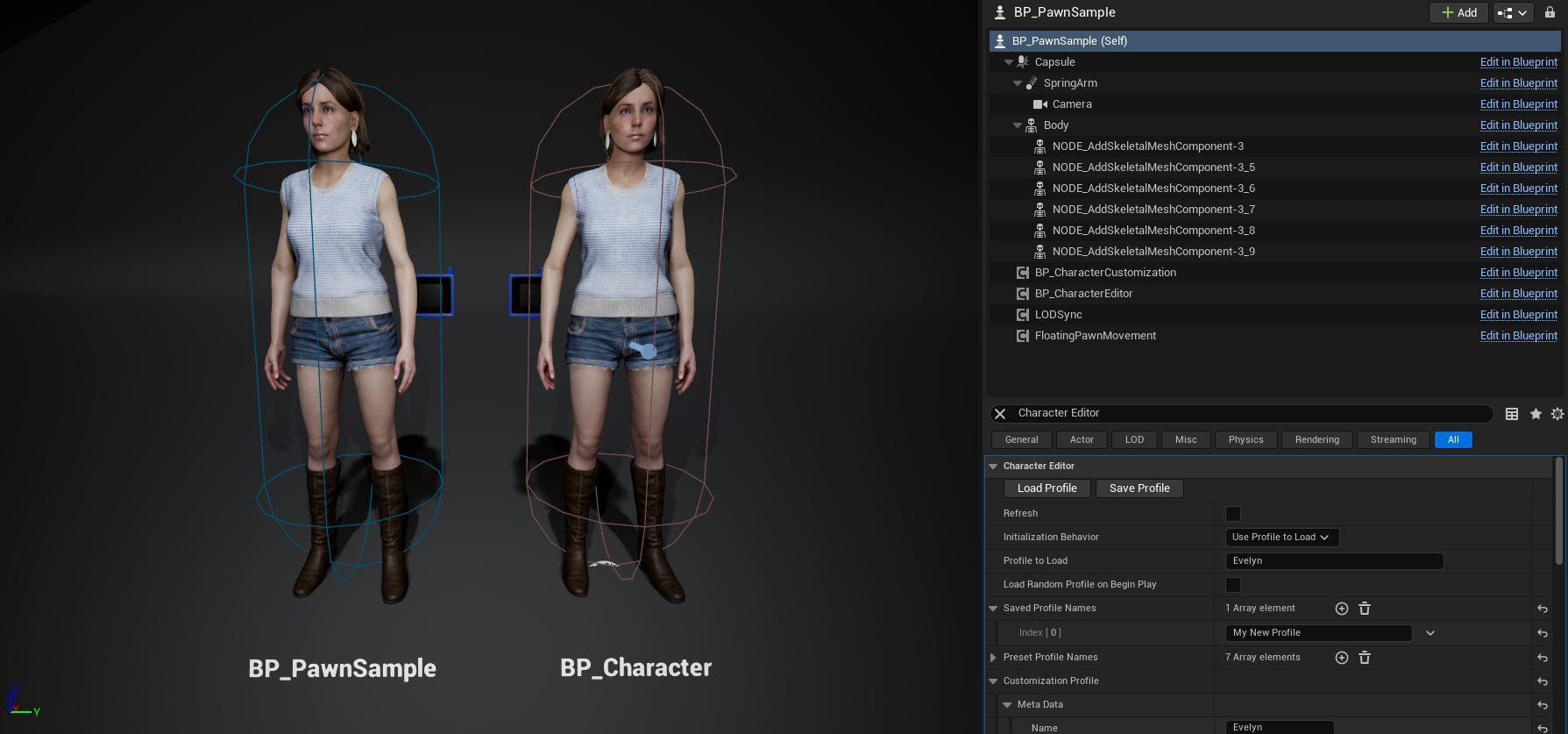This screenshot has height=734, width=1568.
Task: Click the Edit in Blueprint link for Camera
Action: tap(1518, 104)
